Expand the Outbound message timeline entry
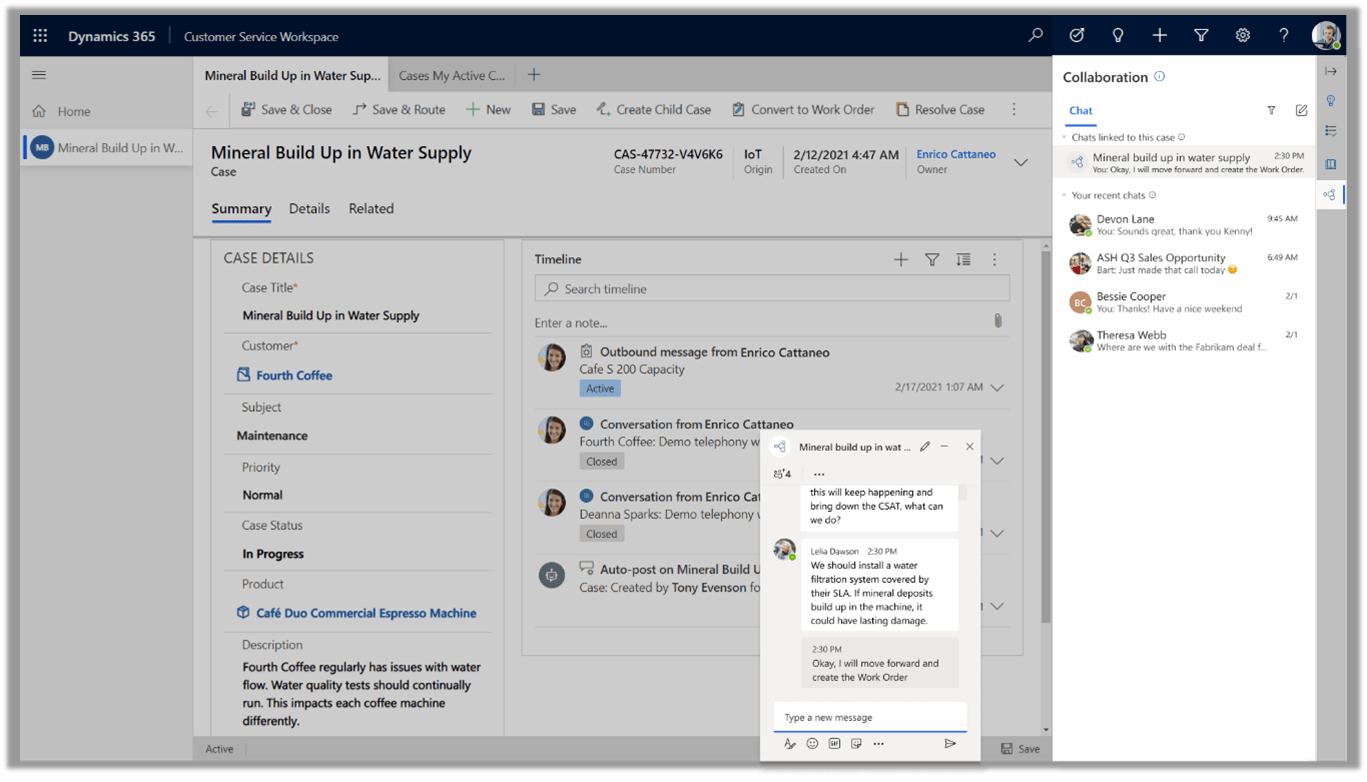This screenshot has width=1367, height=782. click(997, 388)
